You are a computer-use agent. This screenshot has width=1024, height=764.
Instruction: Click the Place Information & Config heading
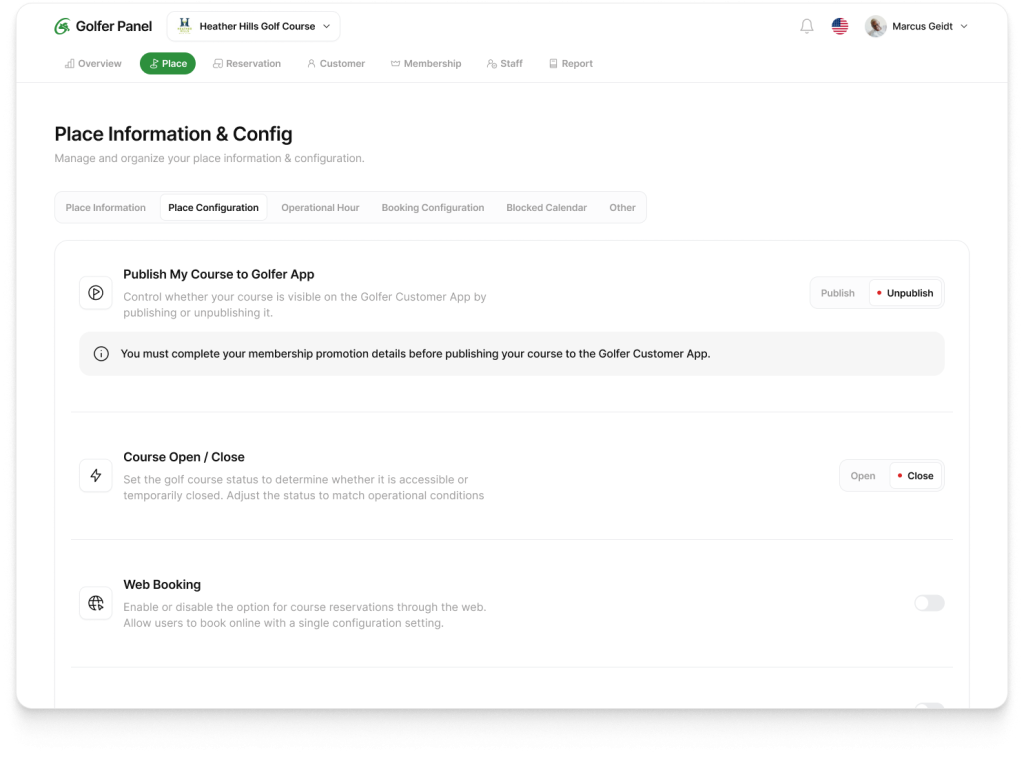pos(174,134)
